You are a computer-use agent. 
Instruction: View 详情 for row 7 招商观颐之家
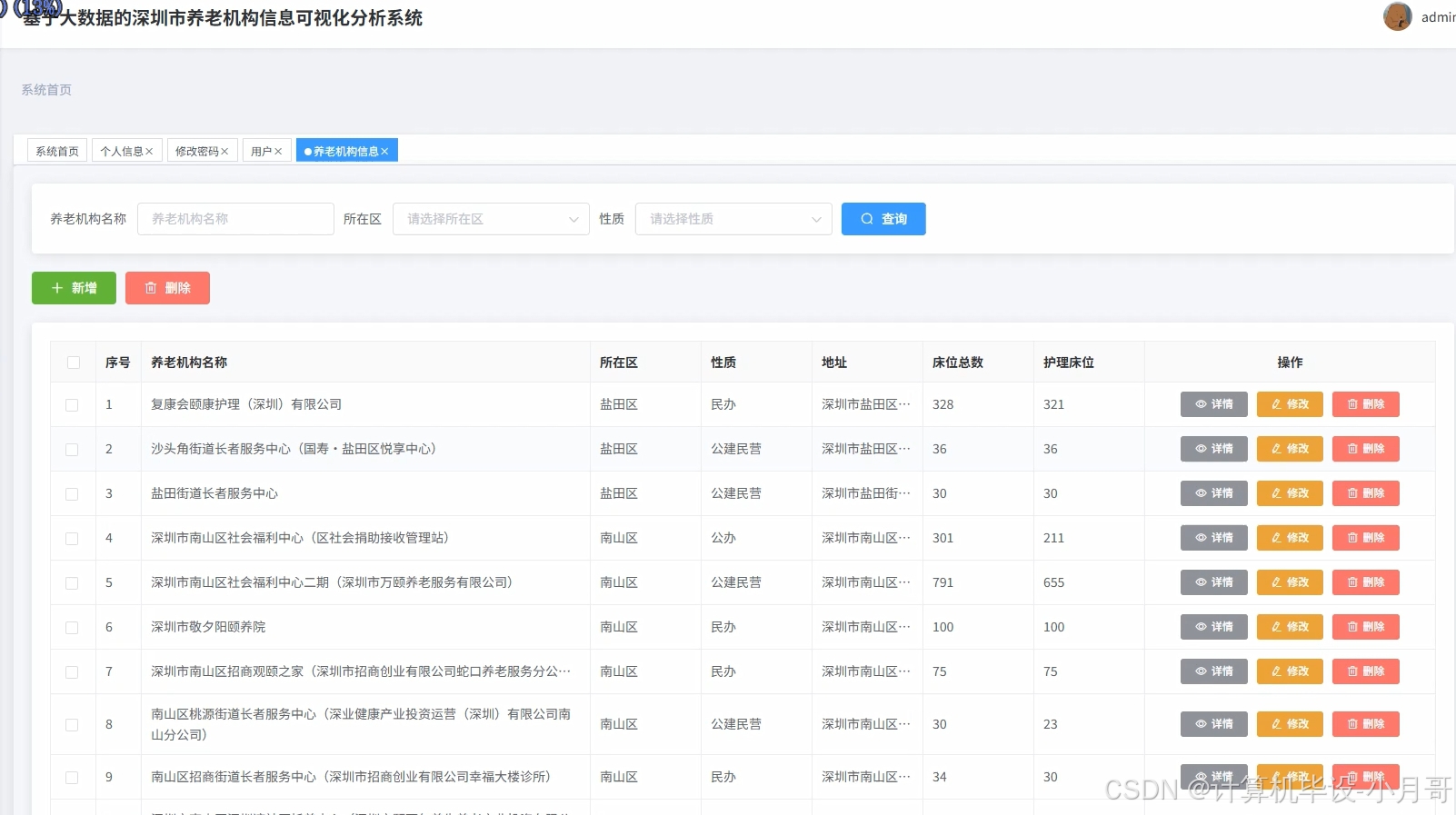[1214, 671]
